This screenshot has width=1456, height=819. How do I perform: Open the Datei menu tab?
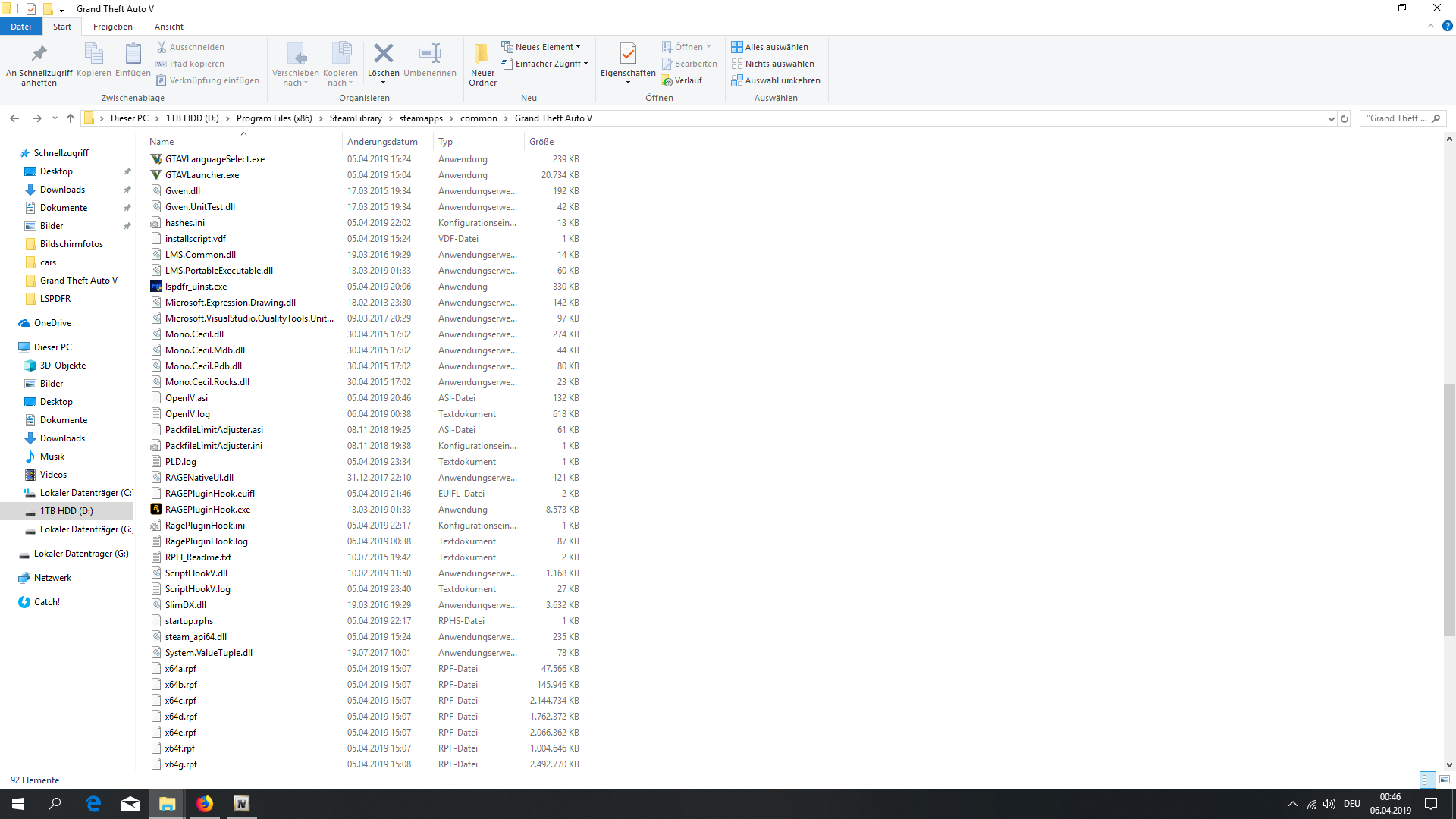point(20,27)
